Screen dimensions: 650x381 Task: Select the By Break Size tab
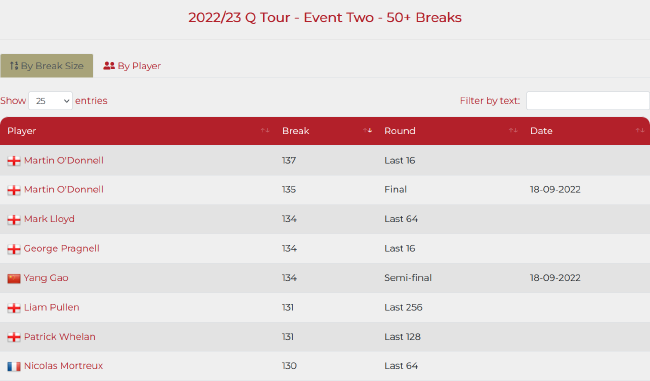tap(47, 66)
